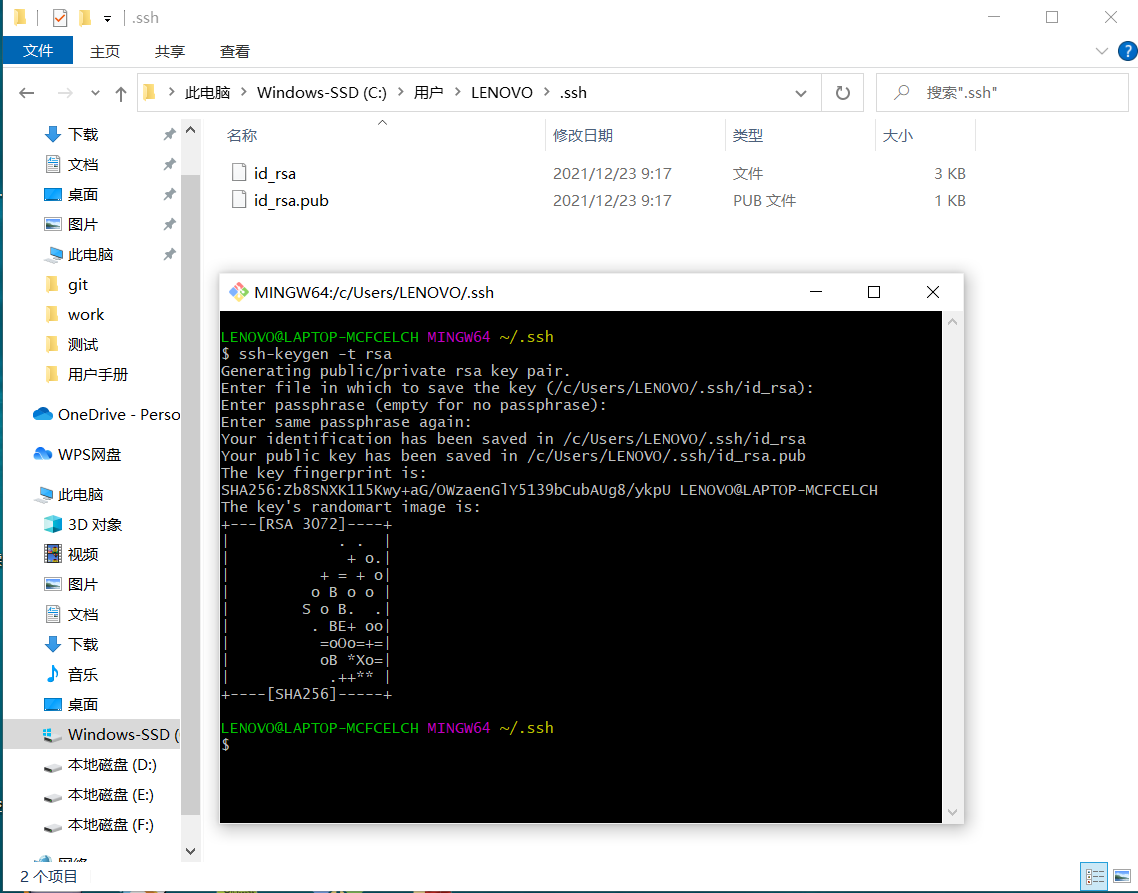The height and width of the screenshot is (893, 1138).
Task: Open 图片 pinned in Quick access
Action: [x=83, y=224]
